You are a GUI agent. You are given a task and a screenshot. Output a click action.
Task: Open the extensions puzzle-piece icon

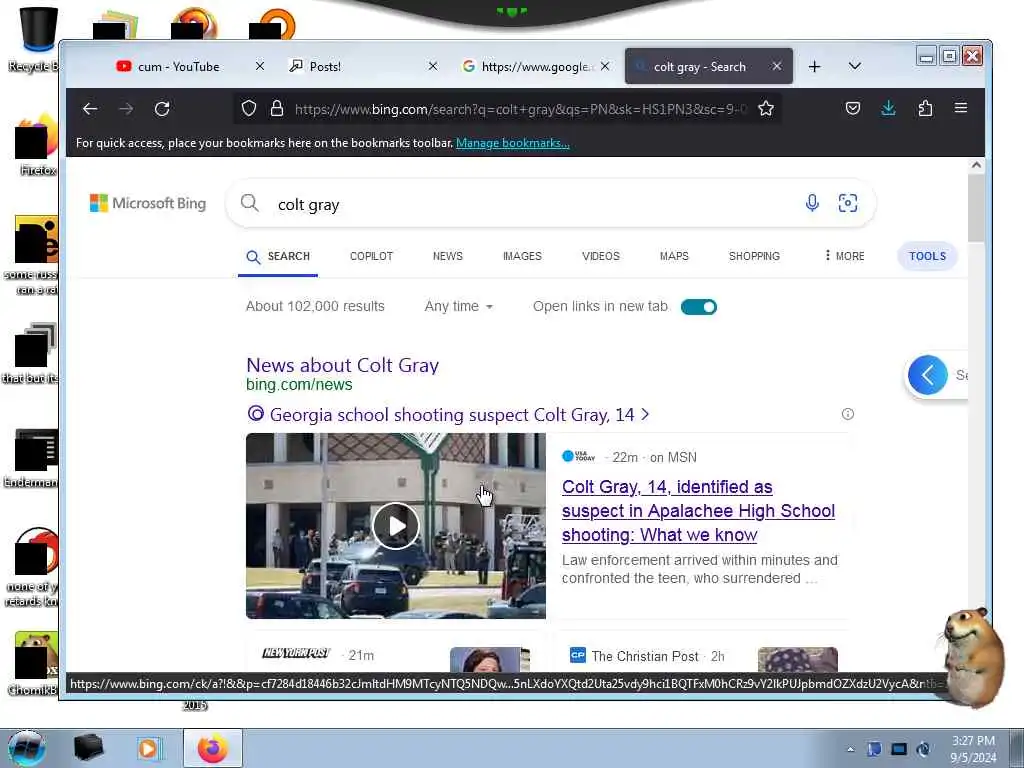pos(925,108)
